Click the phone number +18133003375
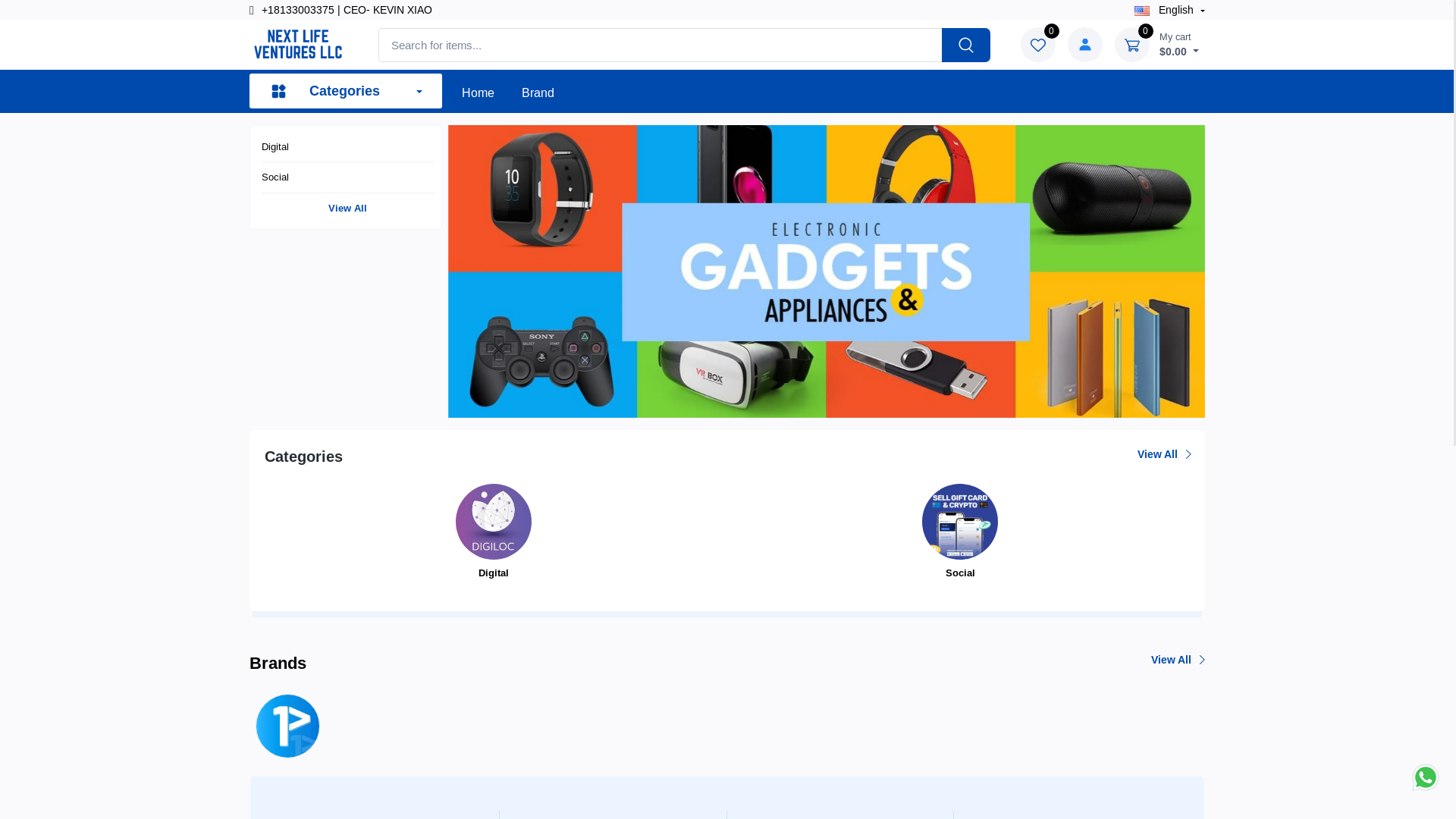Image resolution: width=1456 pixels, height=819 pixels. click(x=297, y=10)
